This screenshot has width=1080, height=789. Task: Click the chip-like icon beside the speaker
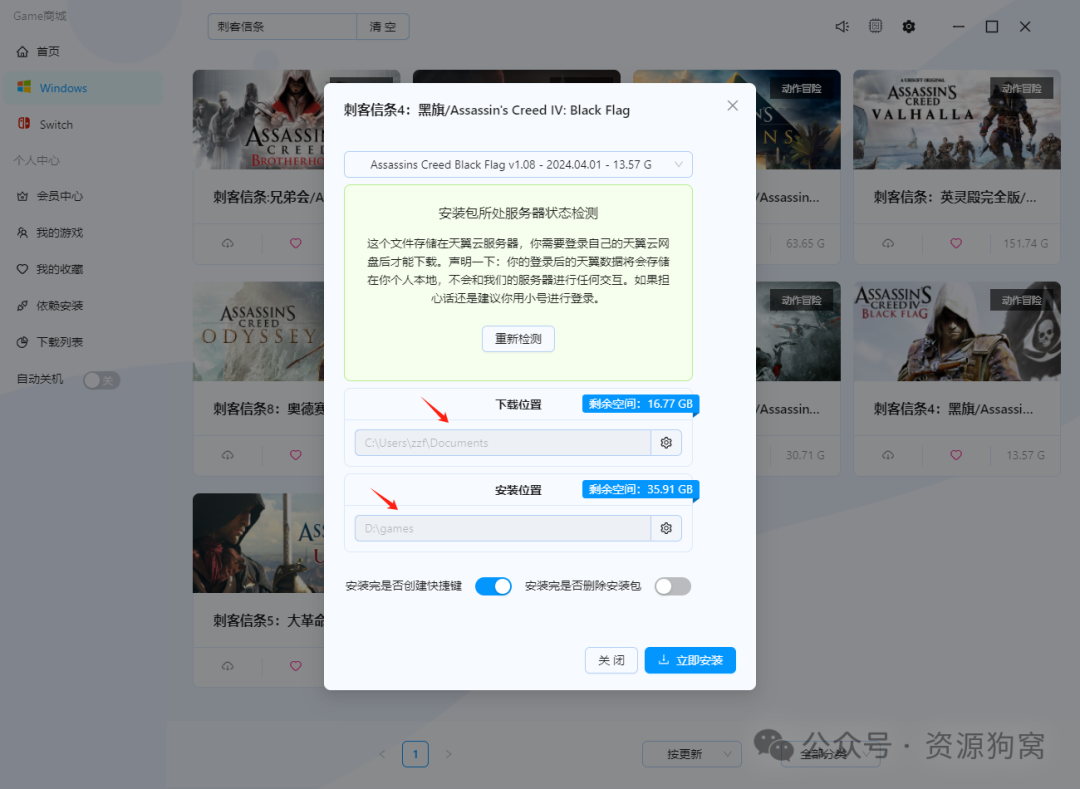click(x=875, y=26)
